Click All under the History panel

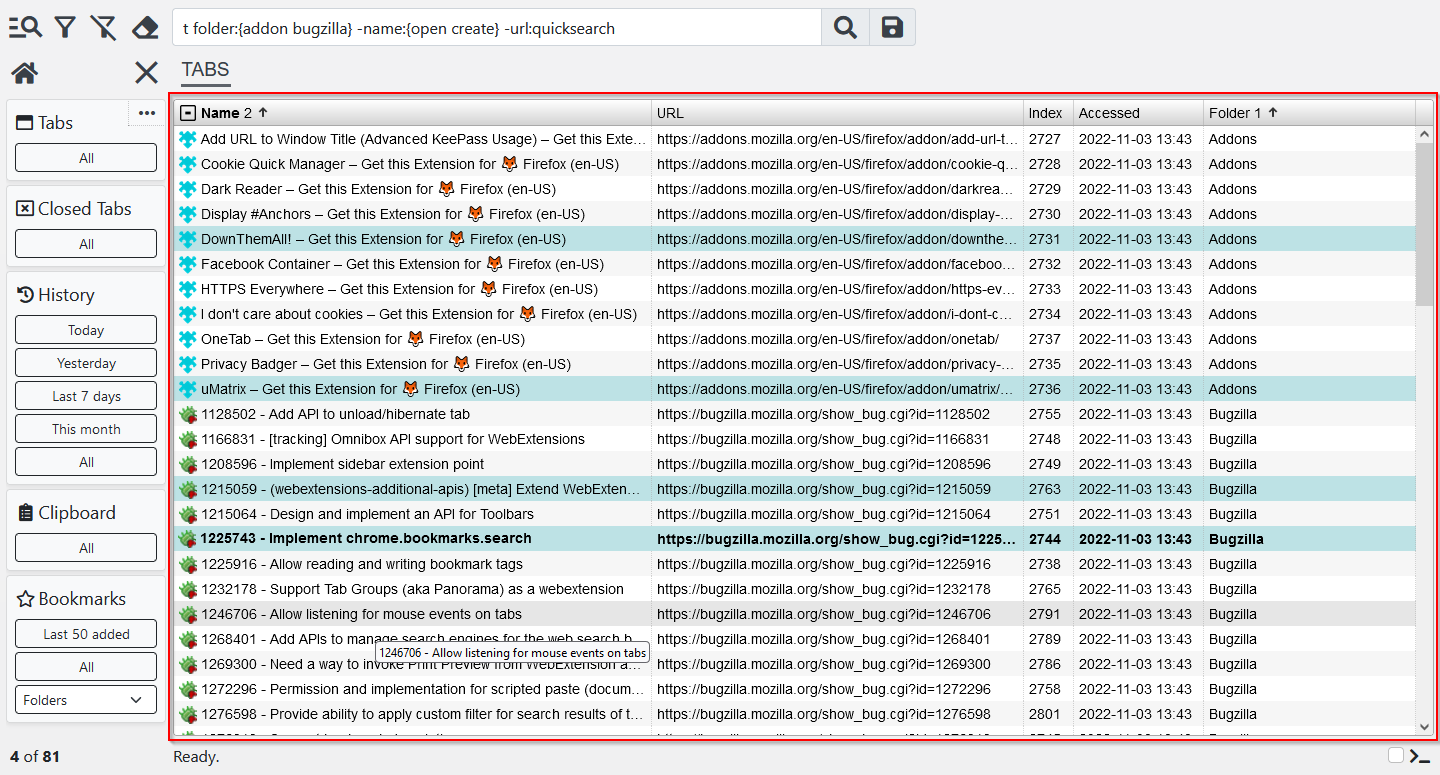tap(86, 462)
